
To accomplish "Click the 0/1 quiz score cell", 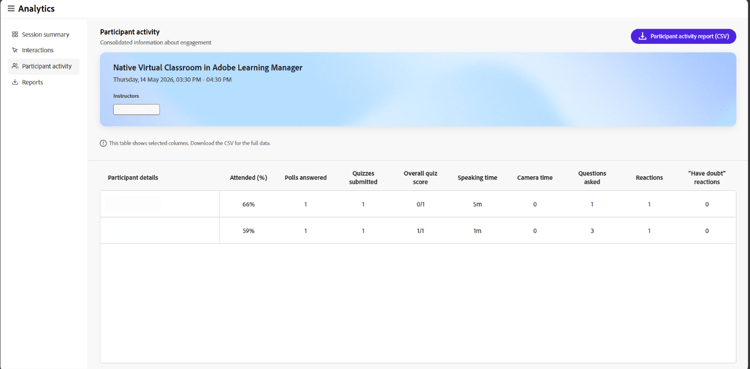I will [420, 204].
